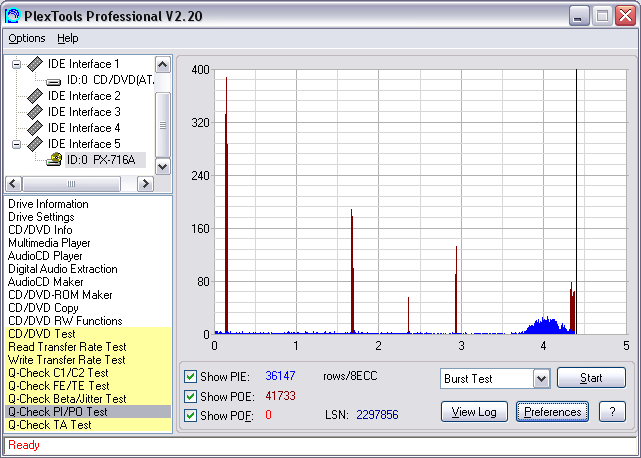The image size is (641, 458).
Task: Click the CD/DVD drive icon under Interface 1
Action: tap(54, 81)
